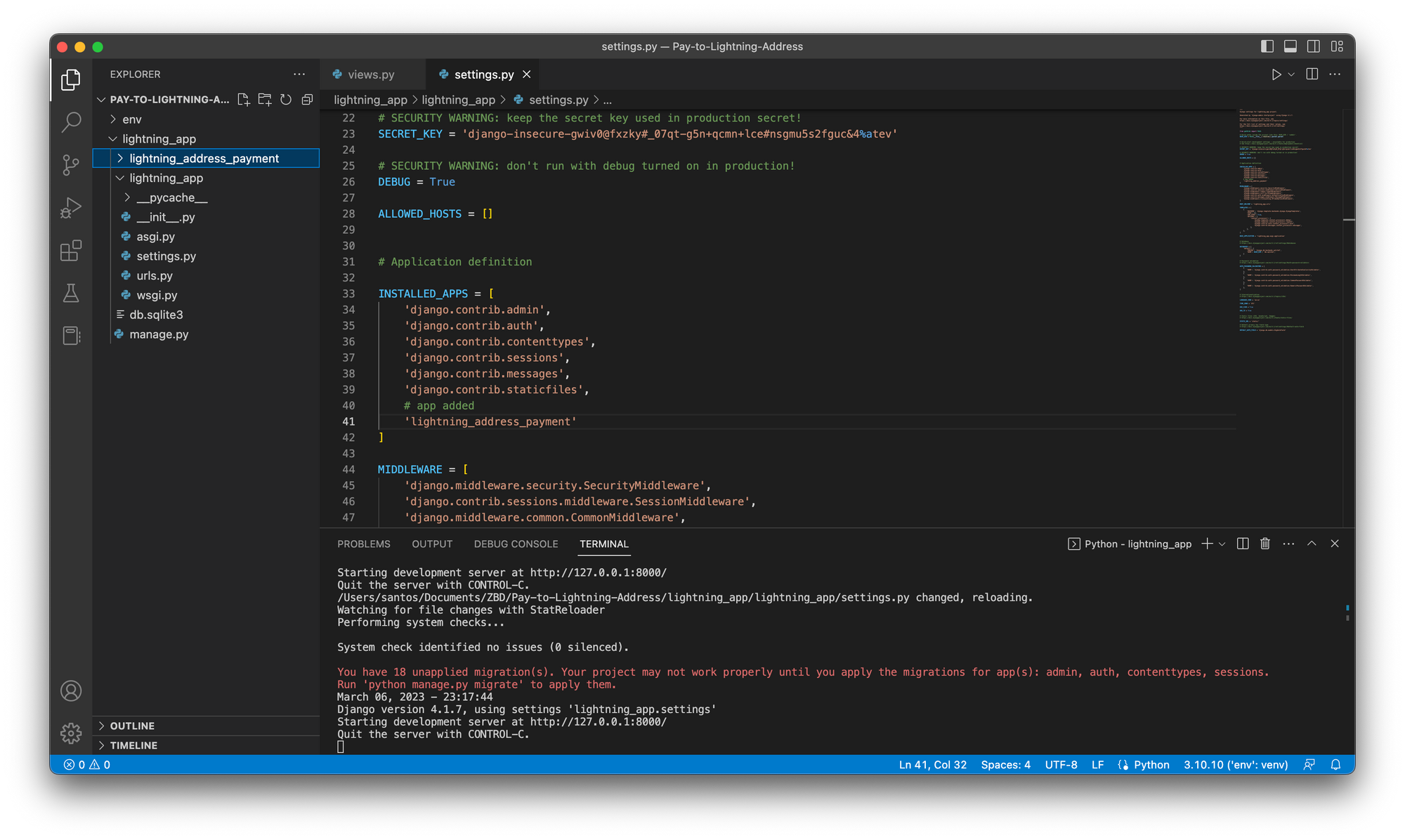The width and height of the screenshot is (1405, 840).
Task: Close the settings.py tab
Action: pyautogui.click(x=527, y=74)
